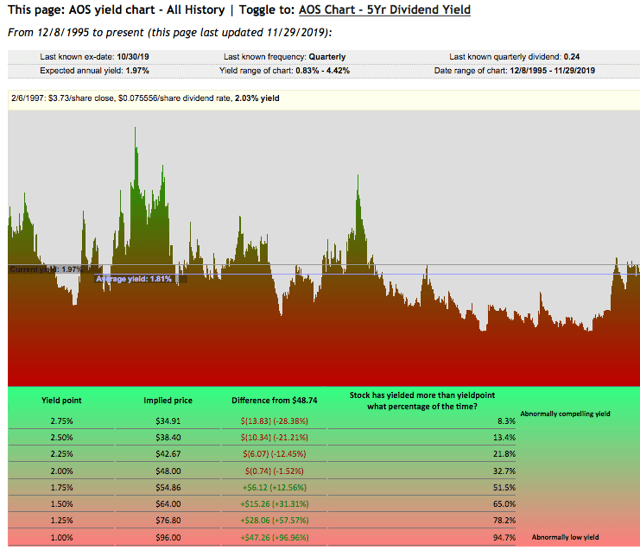
Task: Select the 1.50% yield point cell
Action: point(62,504)
